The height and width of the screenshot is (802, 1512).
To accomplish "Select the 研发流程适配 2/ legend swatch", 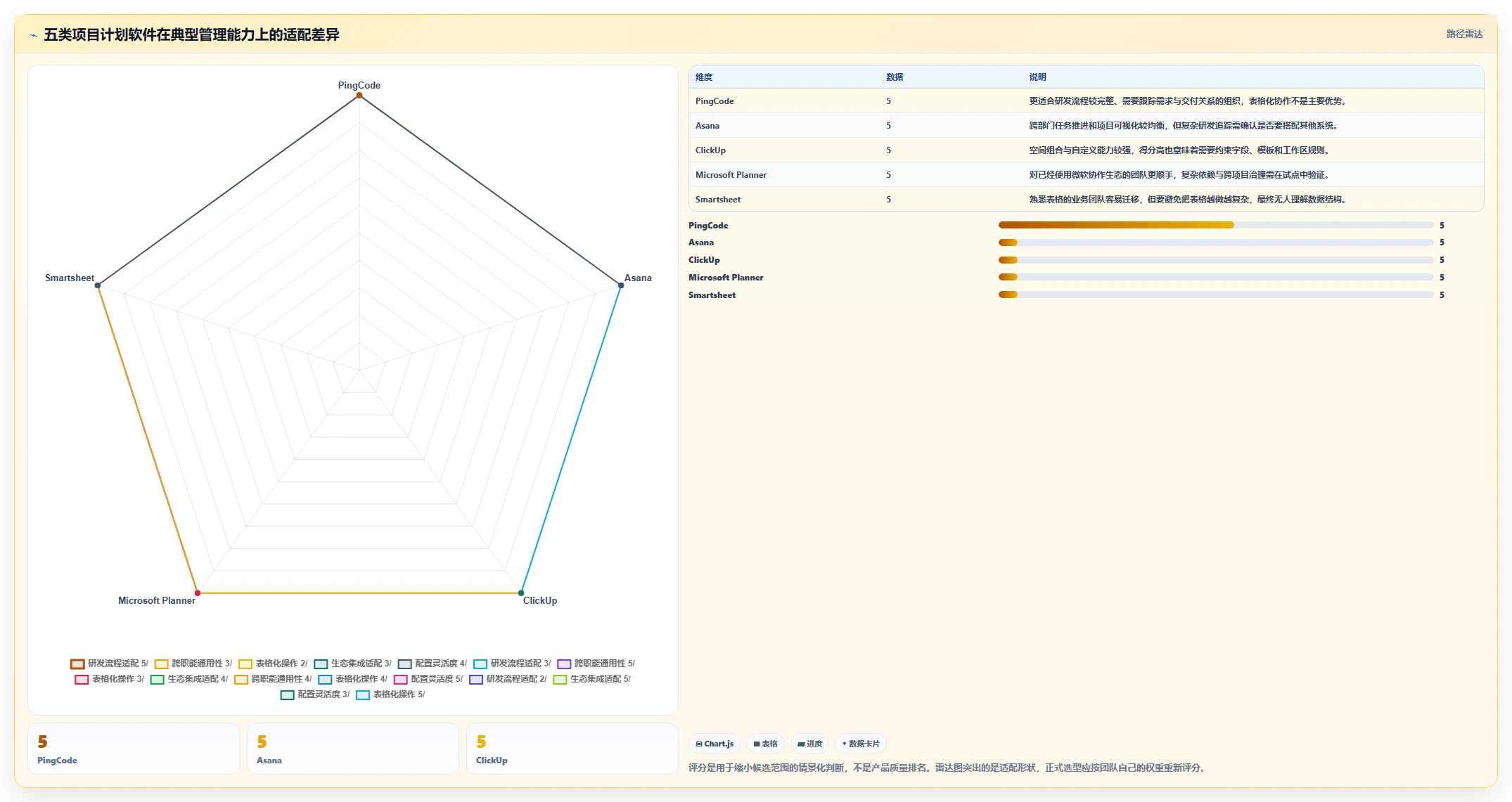I will [x=476, y=680].
